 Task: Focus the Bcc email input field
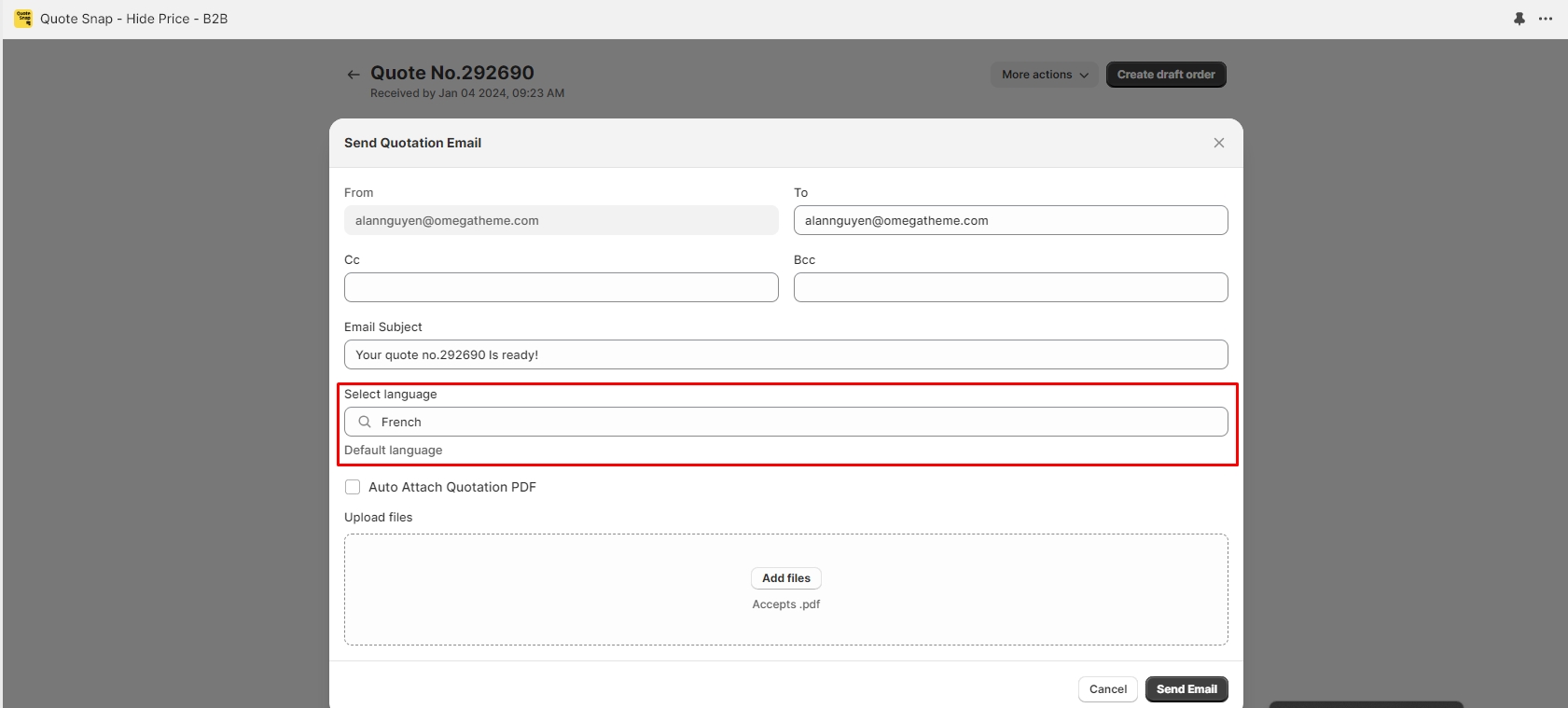coord(1010,287)
